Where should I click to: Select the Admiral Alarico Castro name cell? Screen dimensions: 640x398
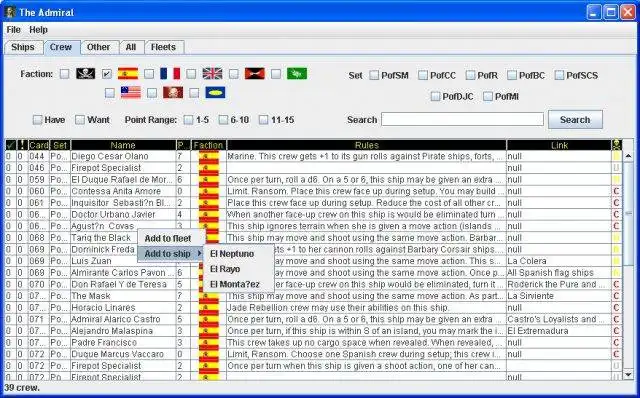coord(123,319)
